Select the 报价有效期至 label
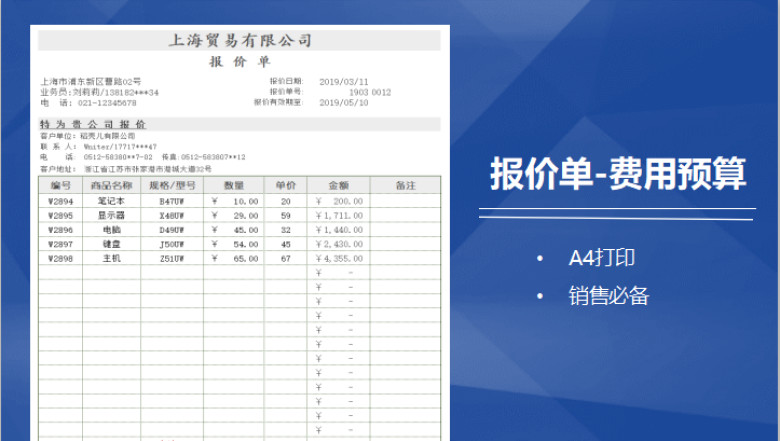 (x=278, y=102)
